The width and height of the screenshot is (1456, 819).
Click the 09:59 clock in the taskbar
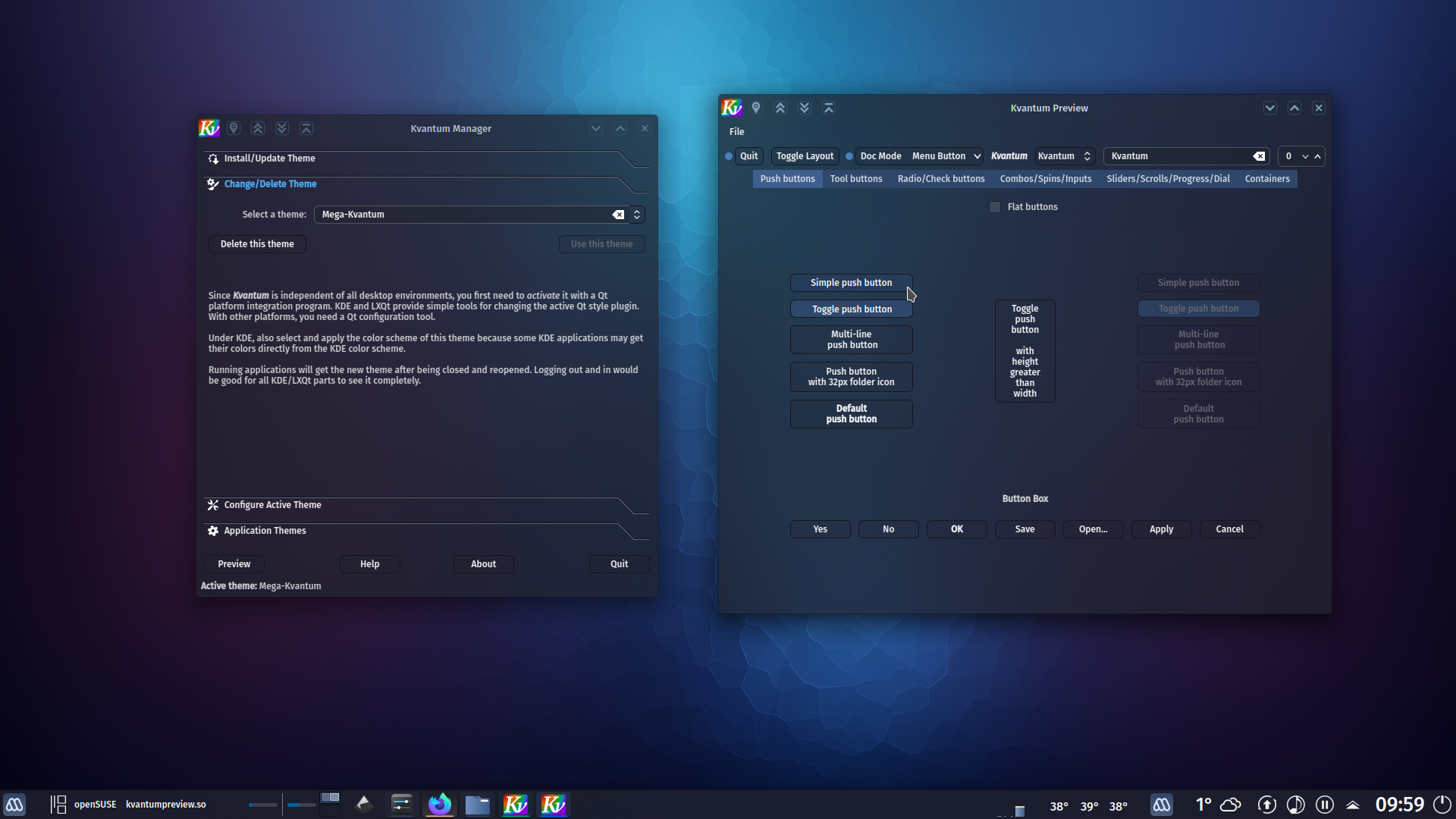tap(1400, 805)
